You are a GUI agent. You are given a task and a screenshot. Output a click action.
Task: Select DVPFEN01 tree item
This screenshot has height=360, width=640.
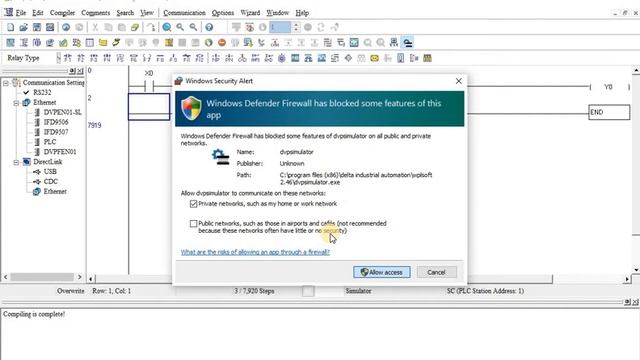pos(60,152)
